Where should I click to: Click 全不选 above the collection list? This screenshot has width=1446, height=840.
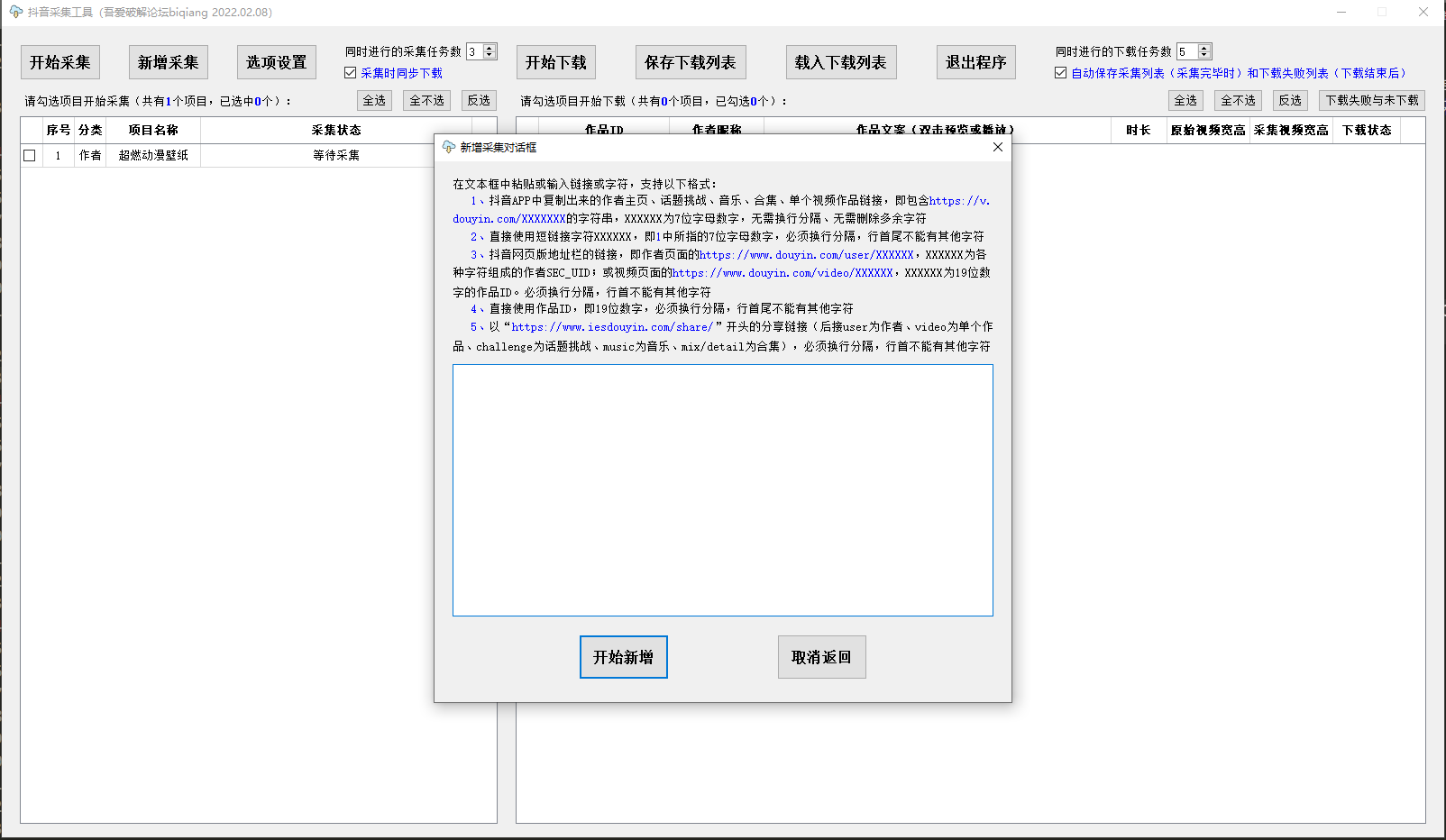(x=427, y=100)
